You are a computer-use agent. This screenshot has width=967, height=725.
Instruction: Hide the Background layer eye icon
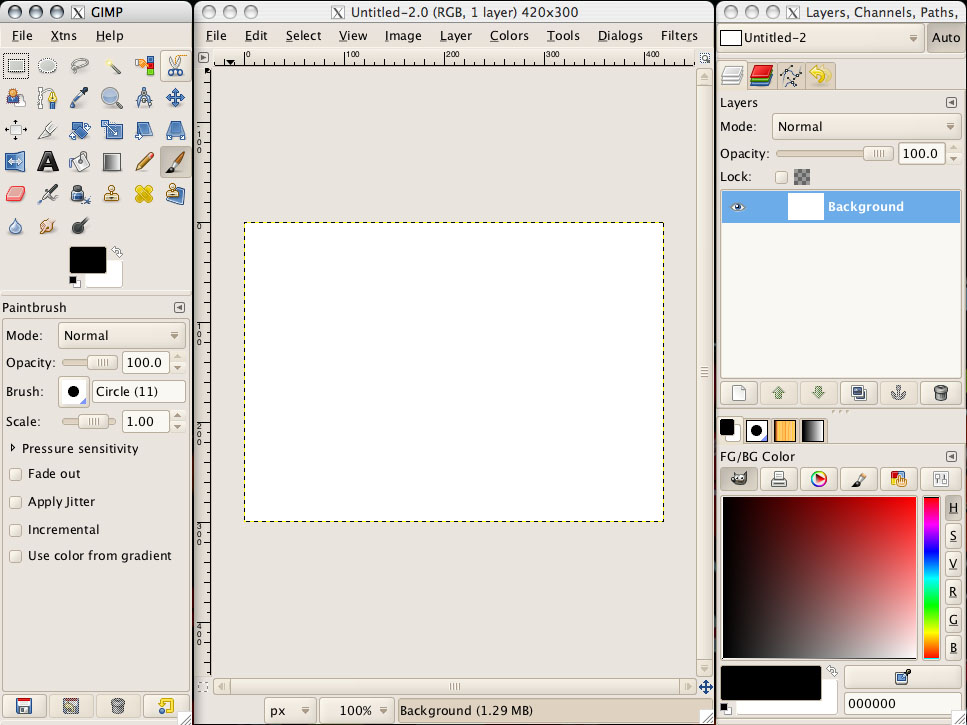pyautogui.click(x=738, y=207)
